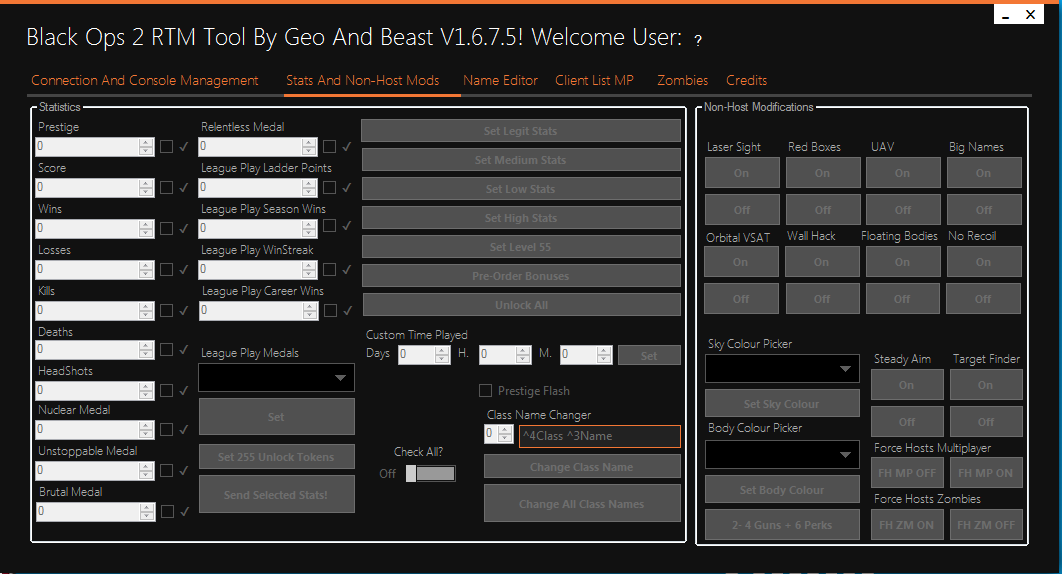Turn Orbital VSAT On

click(741, 262)
